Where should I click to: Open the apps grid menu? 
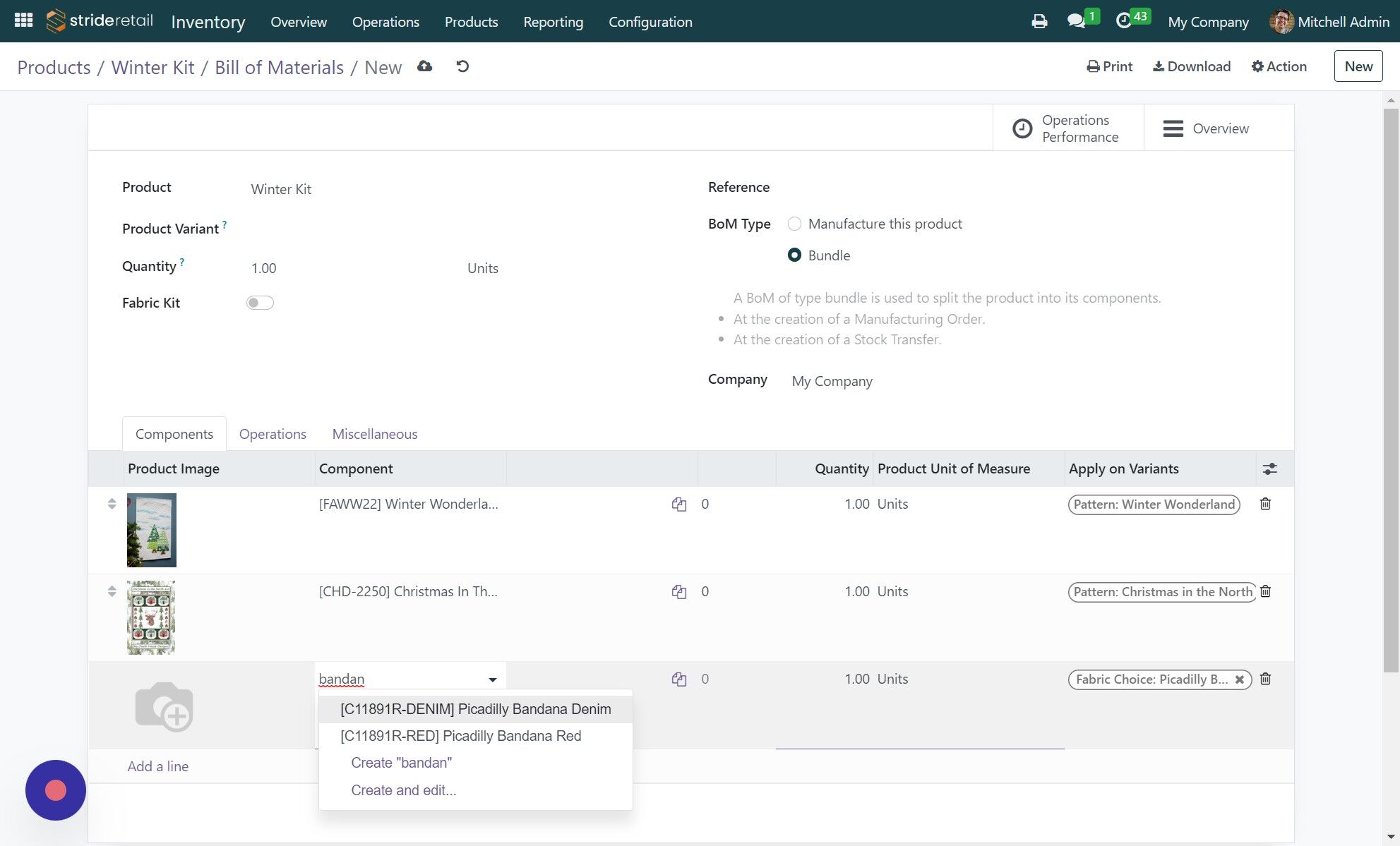pyautogui.click(x=23, y=20)
